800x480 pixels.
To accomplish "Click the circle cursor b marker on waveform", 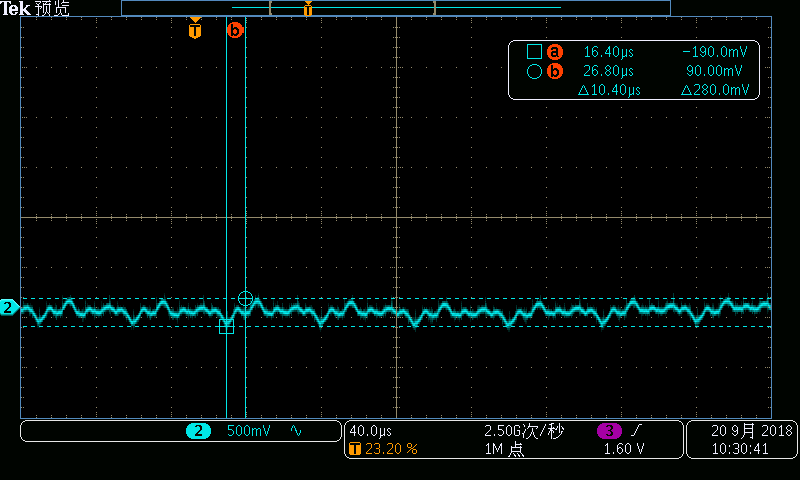I will [x=245, y=298].
